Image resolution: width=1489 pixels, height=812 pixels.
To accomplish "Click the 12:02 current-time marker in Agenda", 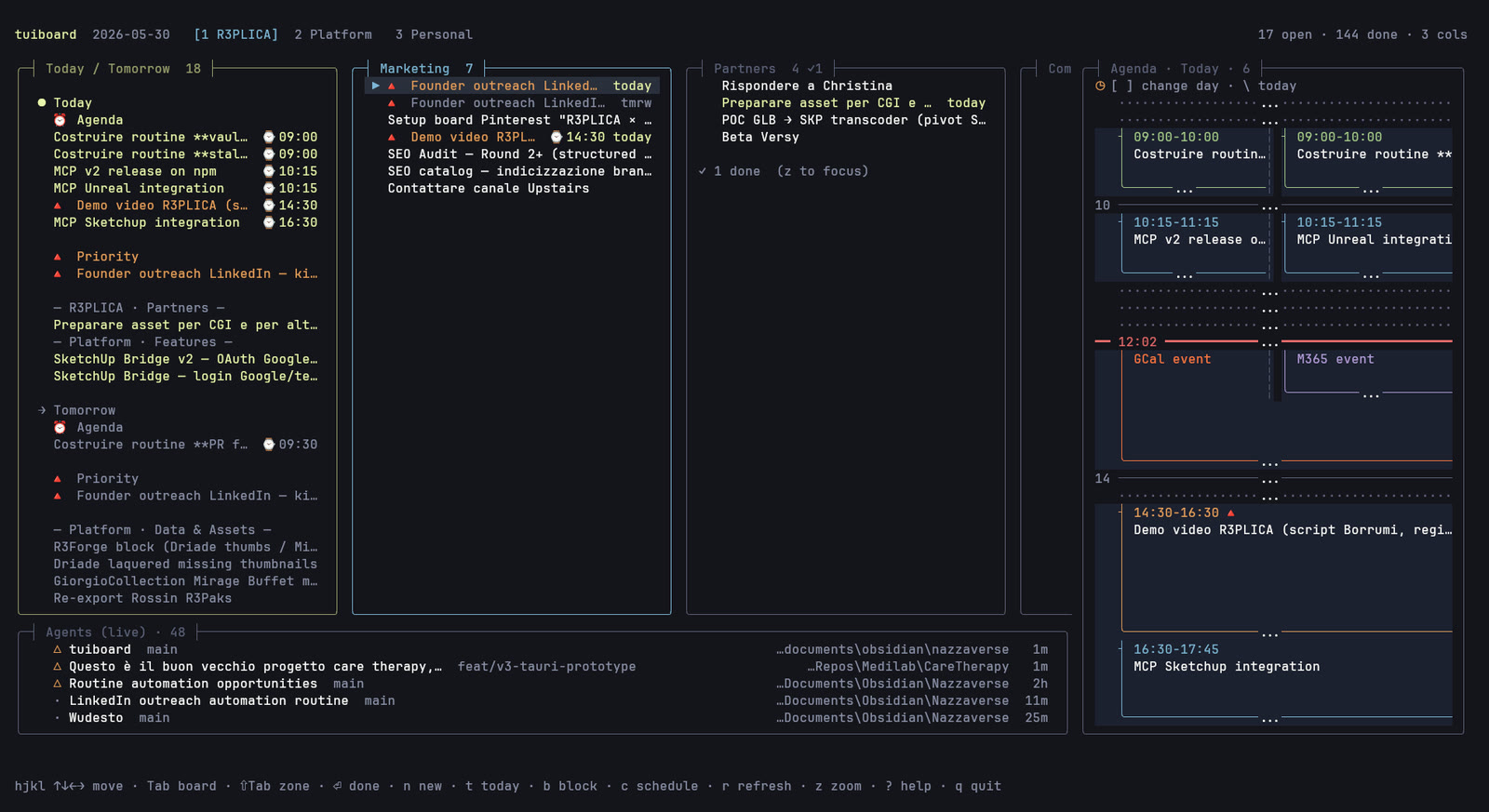I will [1137, 342].
